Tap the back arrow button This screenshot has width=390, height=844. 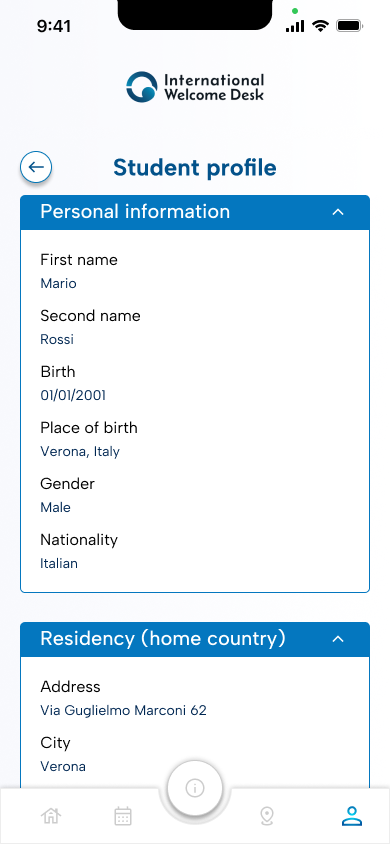pyautogui.click(x=36, y=167)
